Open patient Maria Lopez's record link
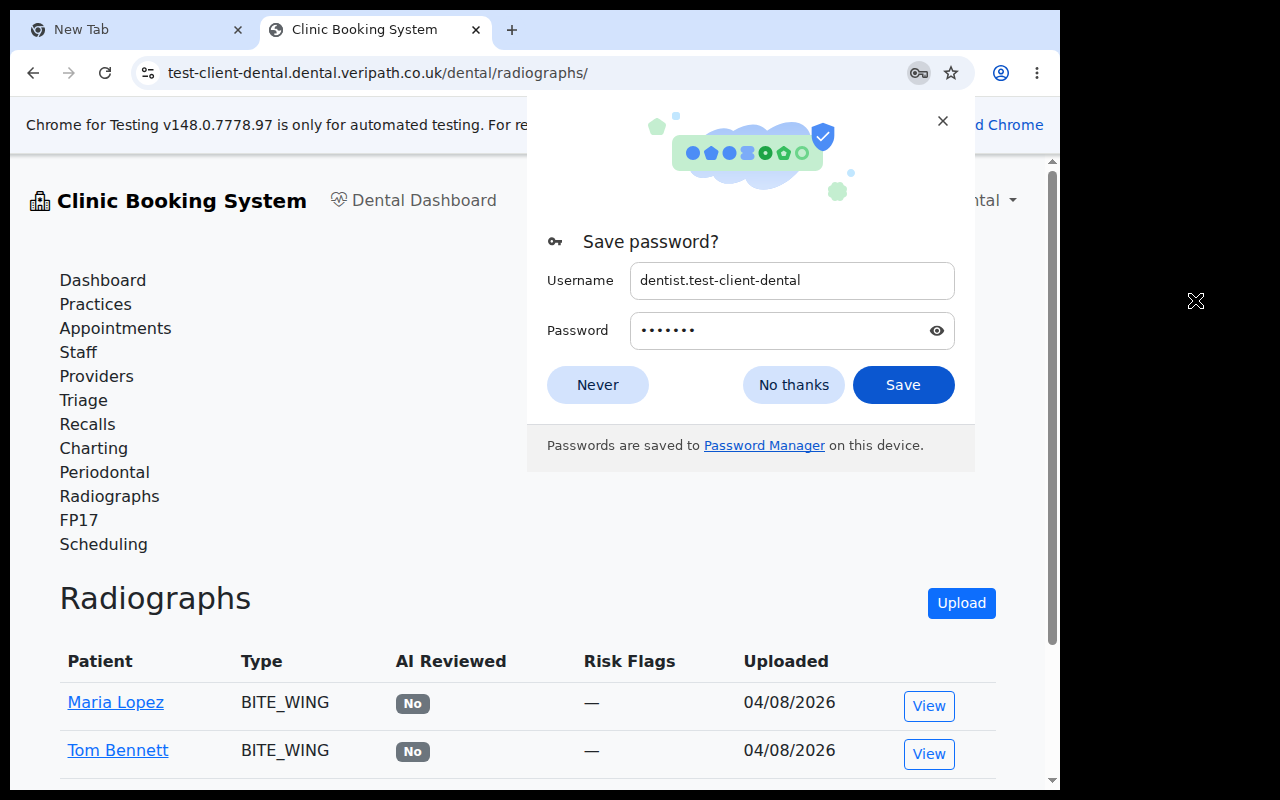This screenshot has height=800, width=1280. (x=116, y=702)
